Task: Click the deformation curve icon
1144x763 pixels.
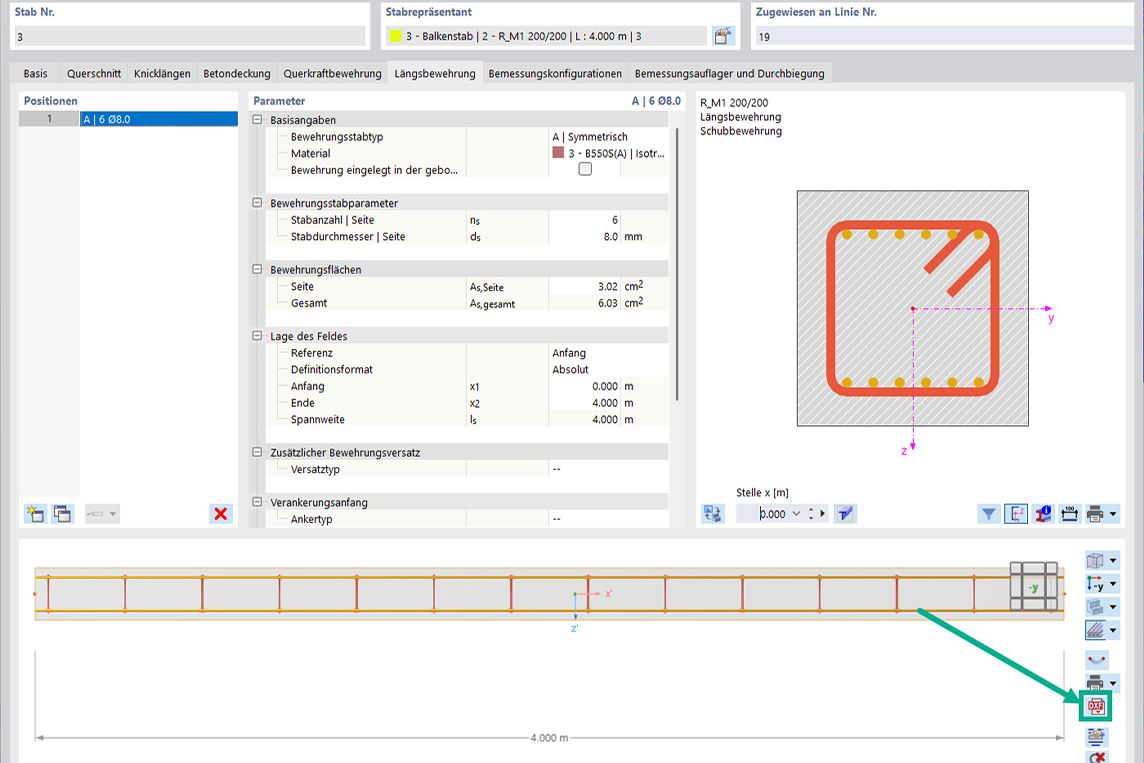Action: coord(1096,660)
